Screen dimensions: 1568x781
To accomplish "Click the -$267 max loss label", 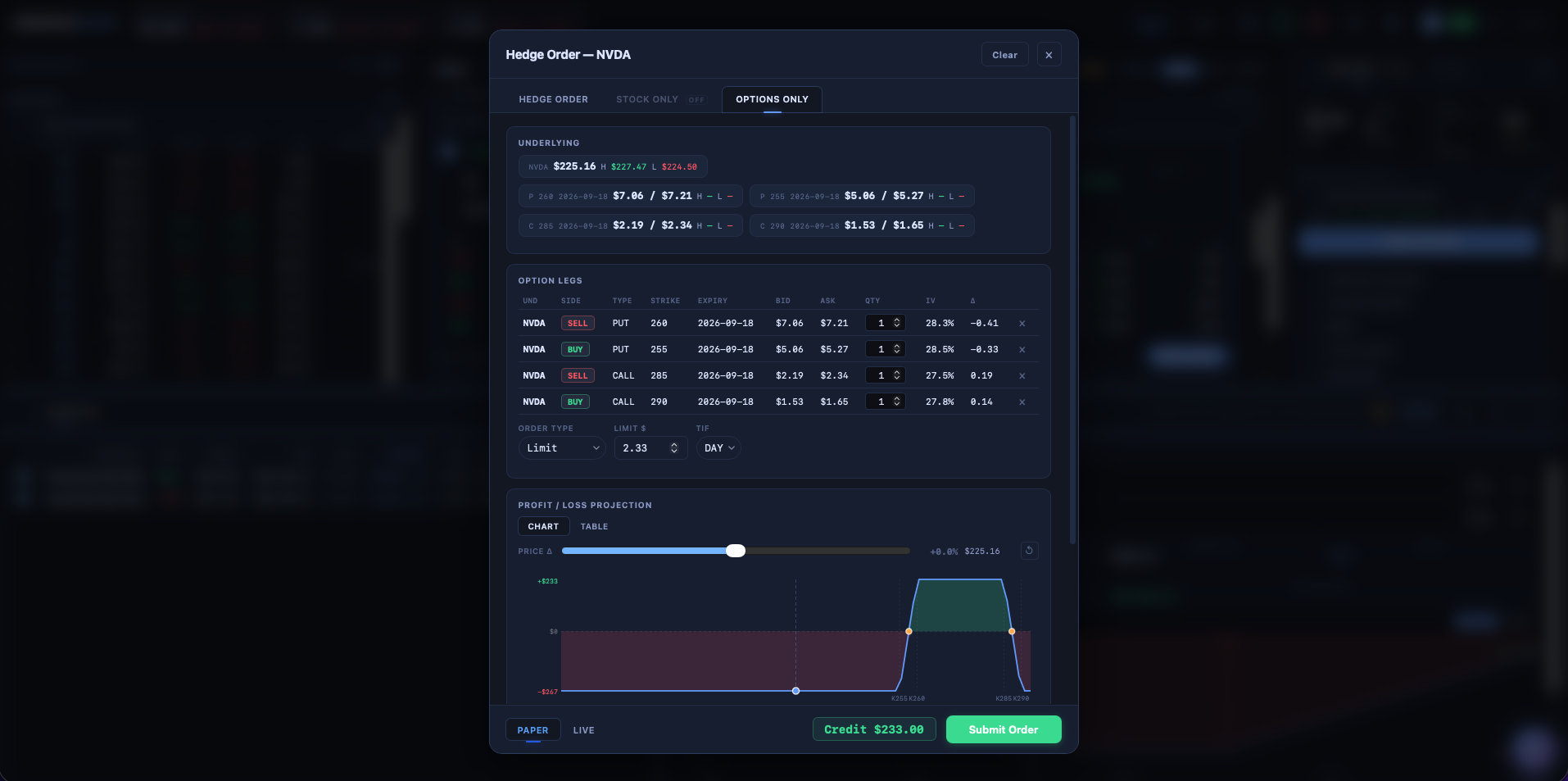I will point(547,692).
